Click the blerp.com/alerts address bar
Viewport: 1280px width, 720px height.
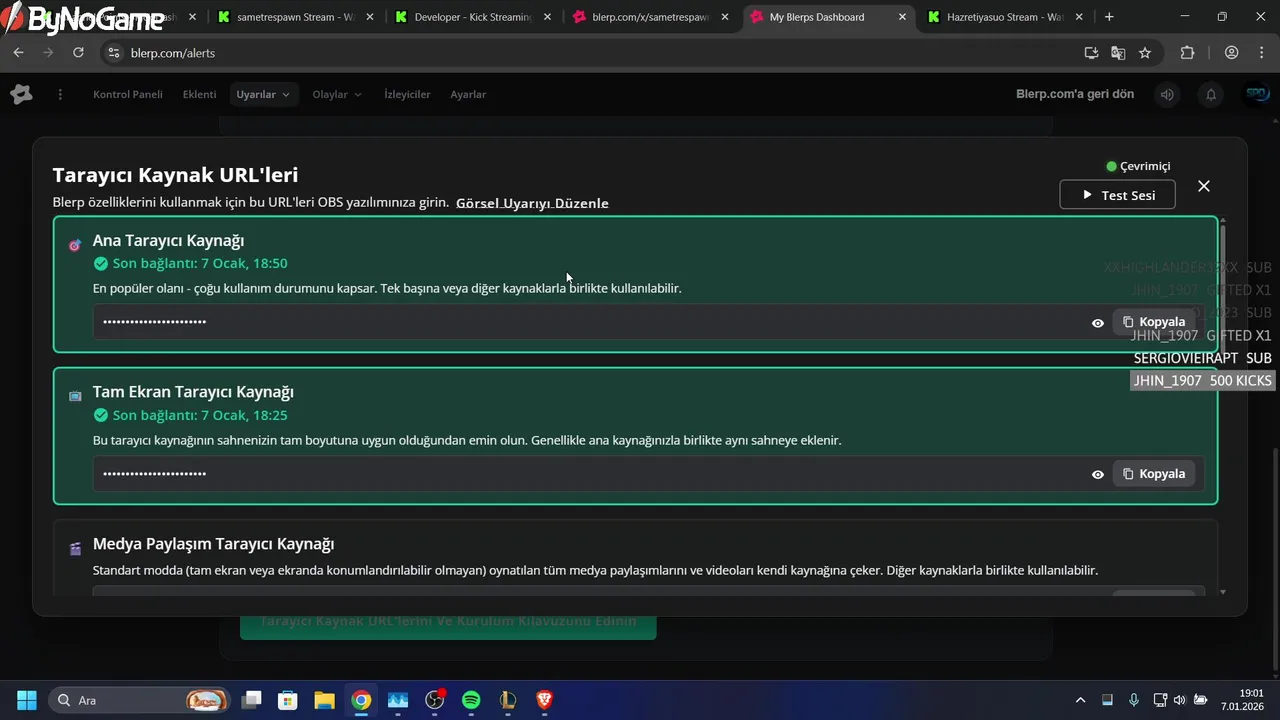click(600, 53)
